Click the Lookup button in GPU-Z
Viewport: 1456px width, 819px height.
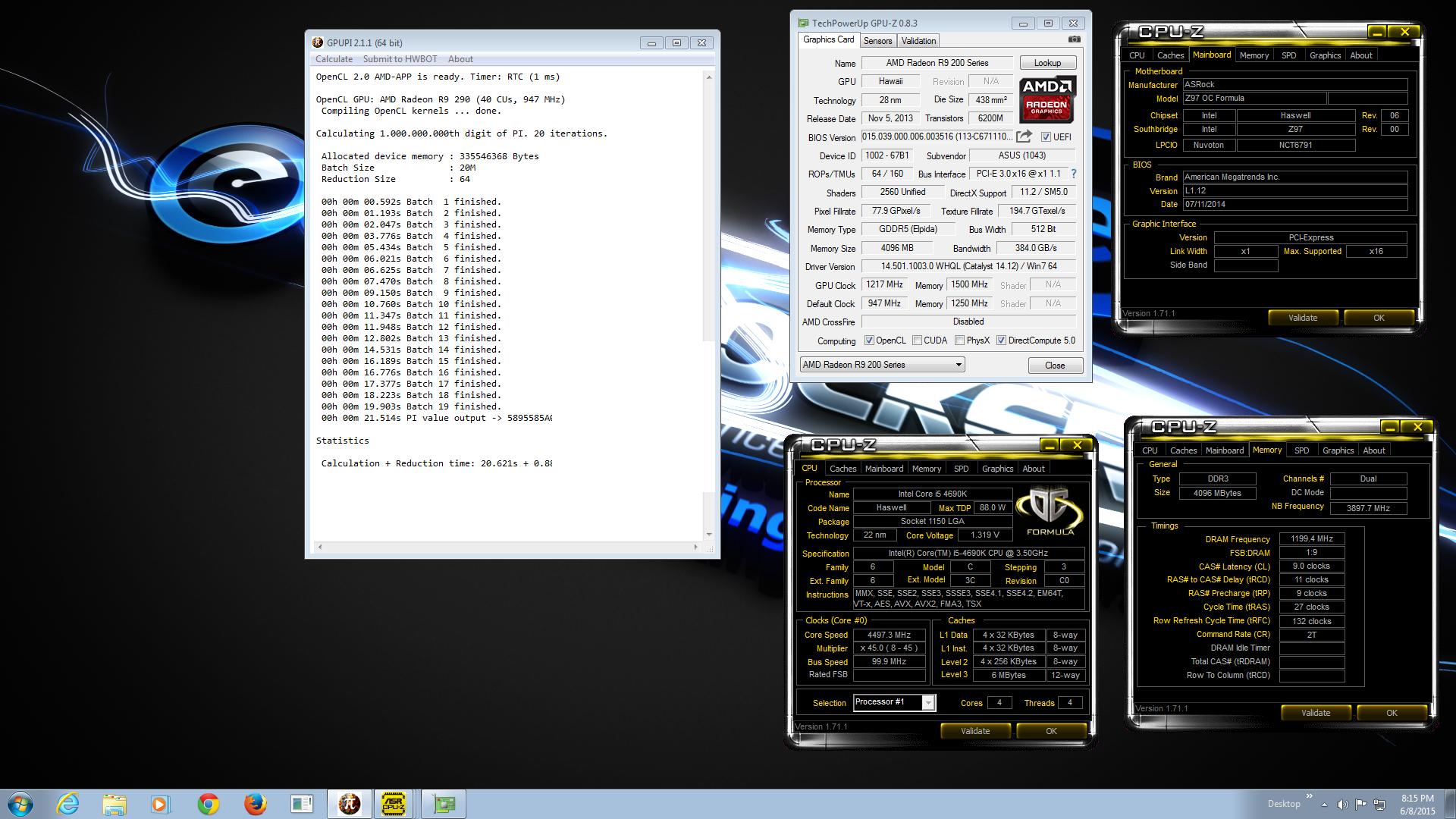(x=1047, y=63)
